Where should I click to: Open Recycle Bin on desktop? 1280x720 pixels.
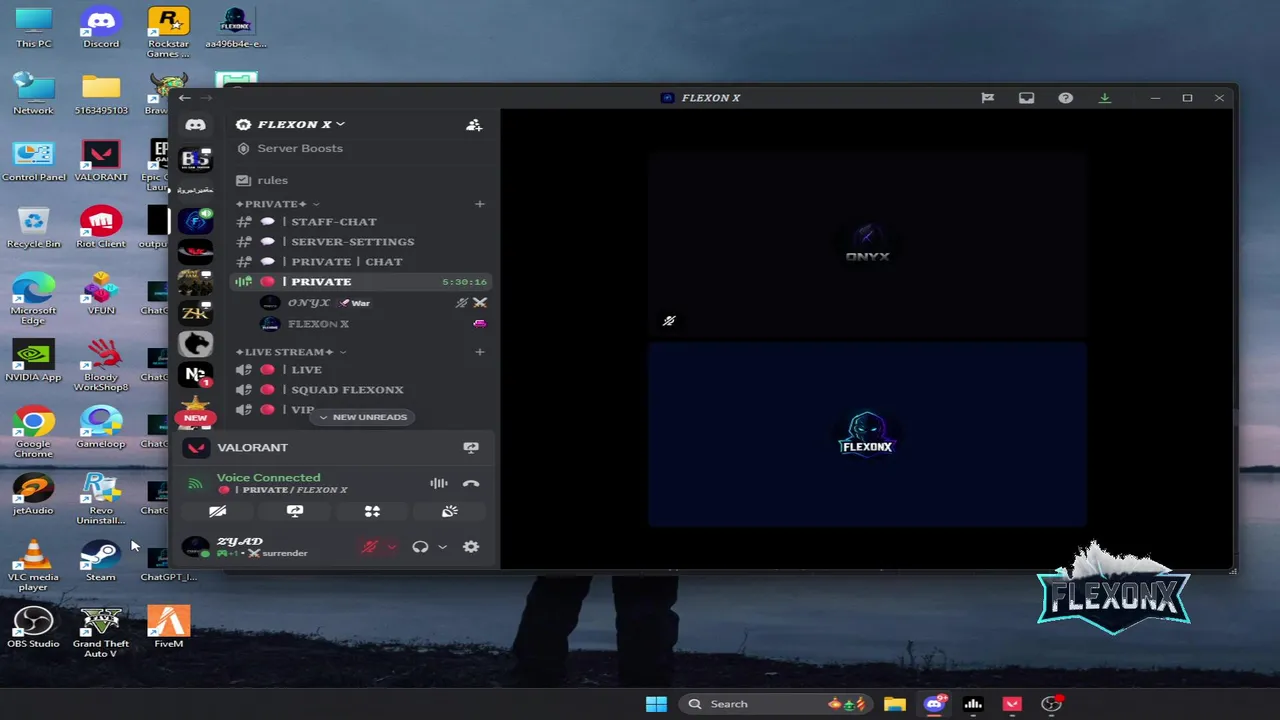33,227
